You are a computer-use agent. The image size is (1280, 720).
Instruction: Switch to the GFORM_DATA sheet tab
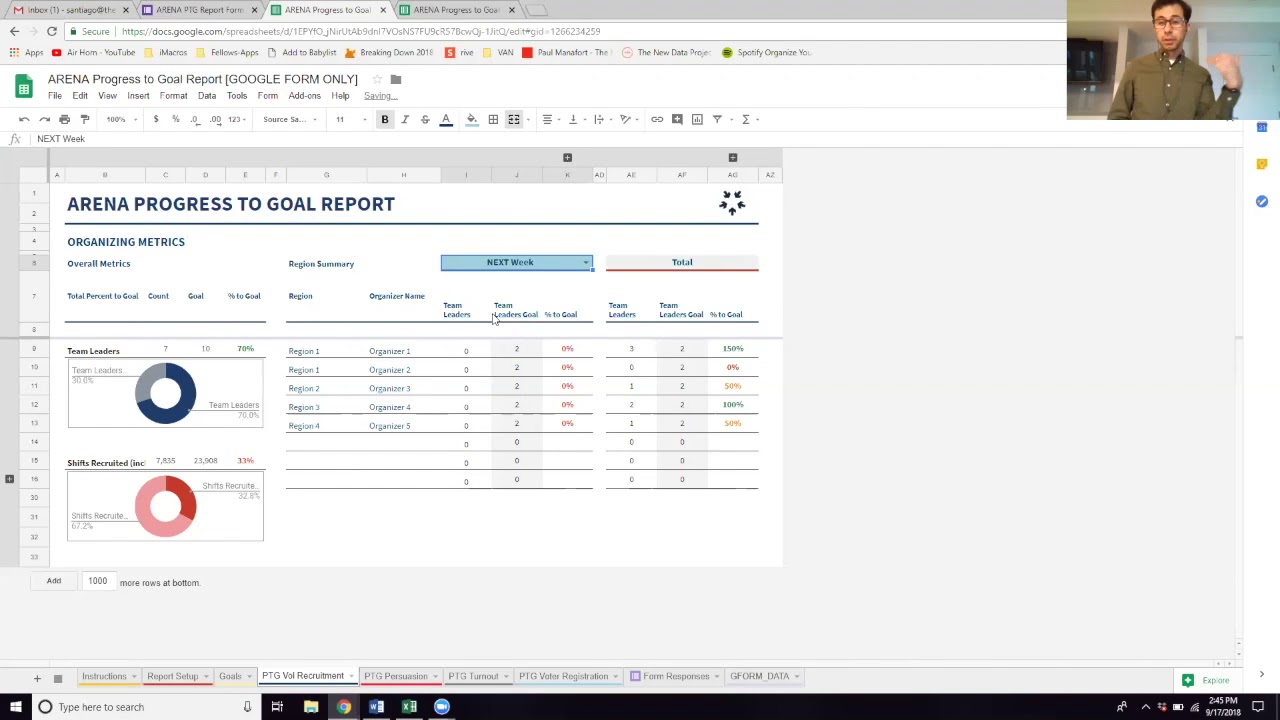pyautogui.click(x=760, y=676)
